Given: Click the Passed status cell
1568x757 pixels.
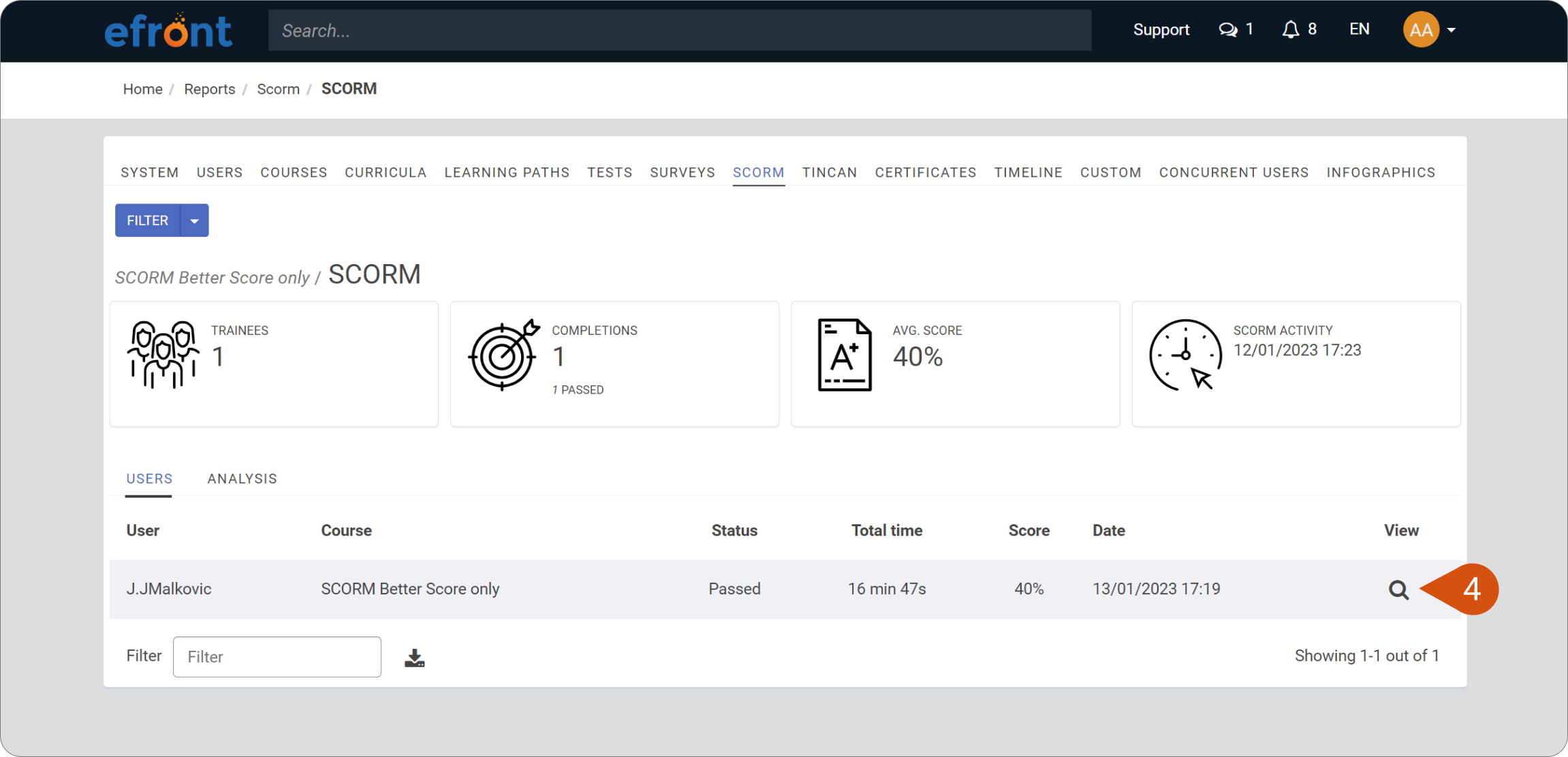Looking at the screenshot, I should (734, 589).
